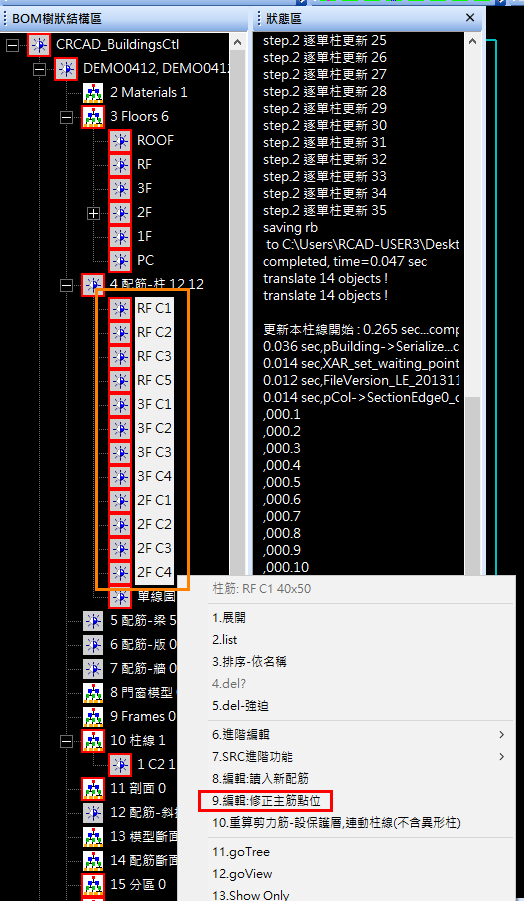Image resolution: width=524 pixels, height=901 pixels.
Task: Click the icon next to 5 配筋-梁
Action: (93, 621)
